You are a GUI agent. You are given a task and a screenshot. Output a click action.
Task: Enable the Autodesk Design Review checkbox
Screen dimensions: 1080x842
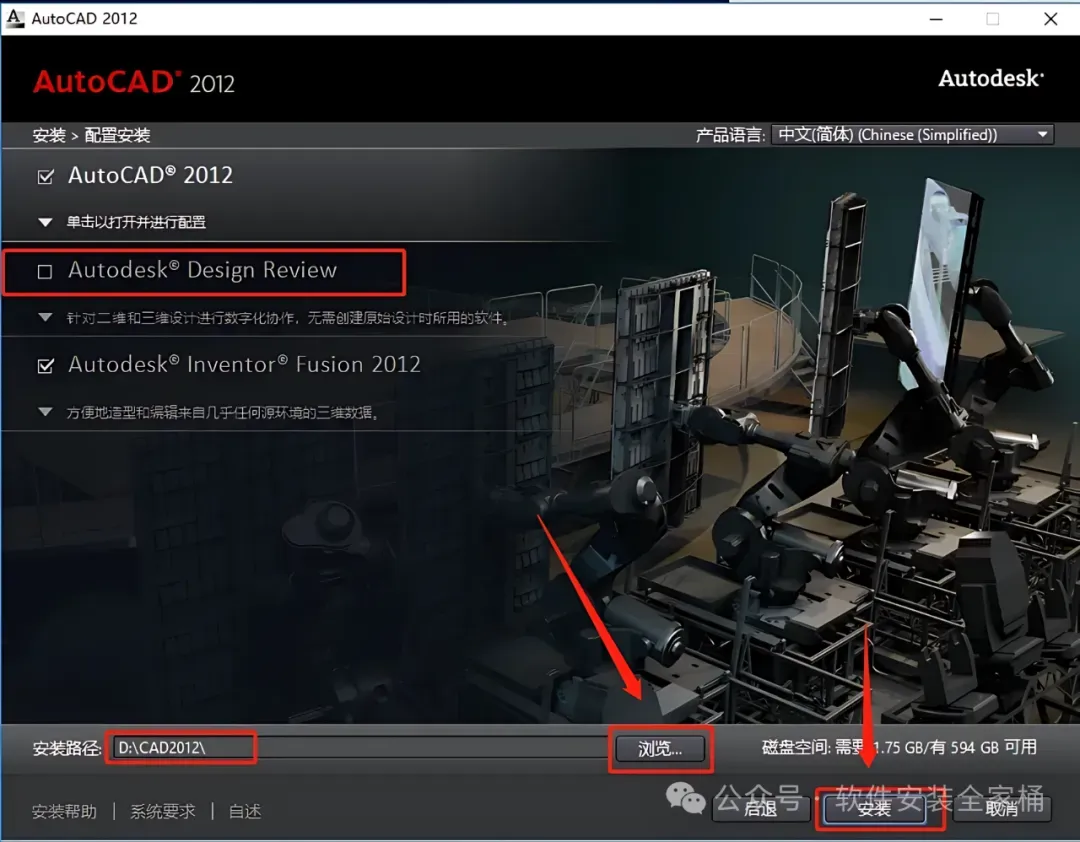pyautogui.click(x=45, y=271)
